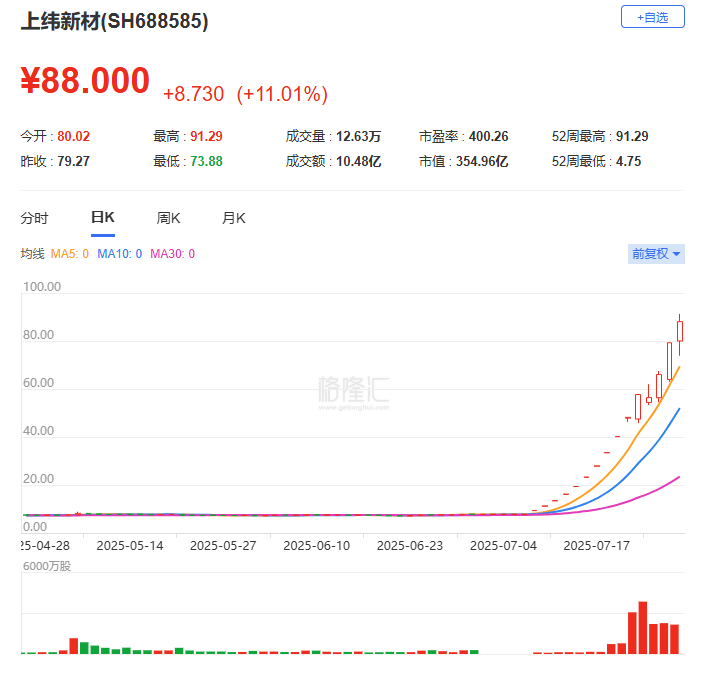The image size is (724, 681).
Task: Expand the 前复权 adjustment dropdown
Action: [656, 254]
